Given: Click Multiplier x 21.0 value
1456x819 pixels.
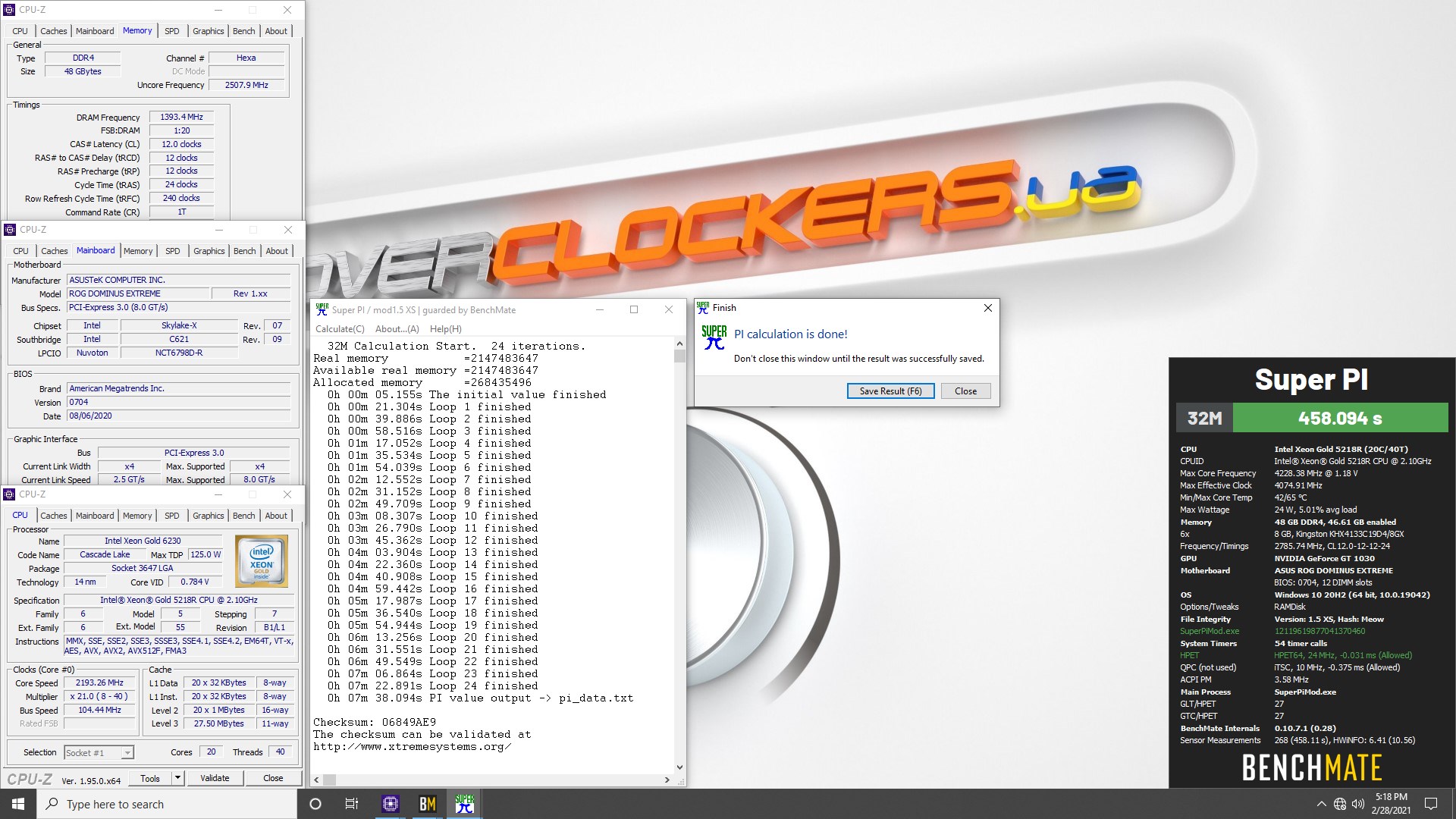Looking at the screenshot, I should (99, 696).
